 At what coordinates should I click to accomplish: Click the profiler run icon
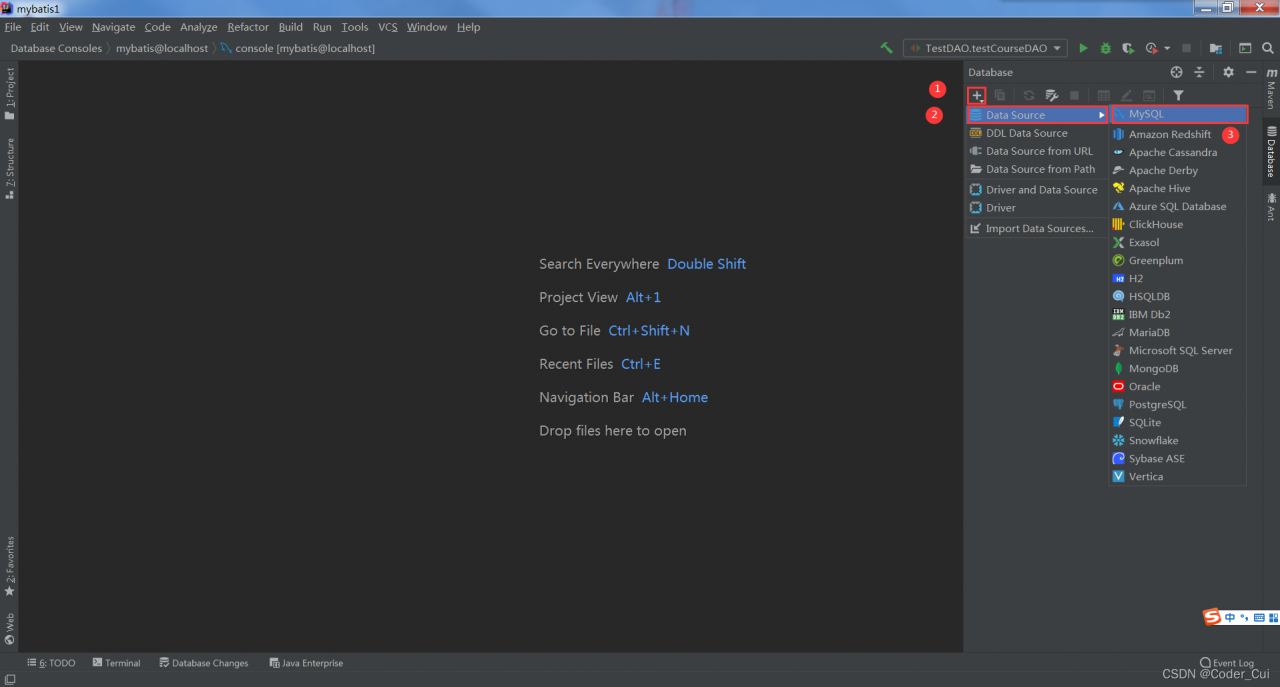click(x=1151, y=48)
